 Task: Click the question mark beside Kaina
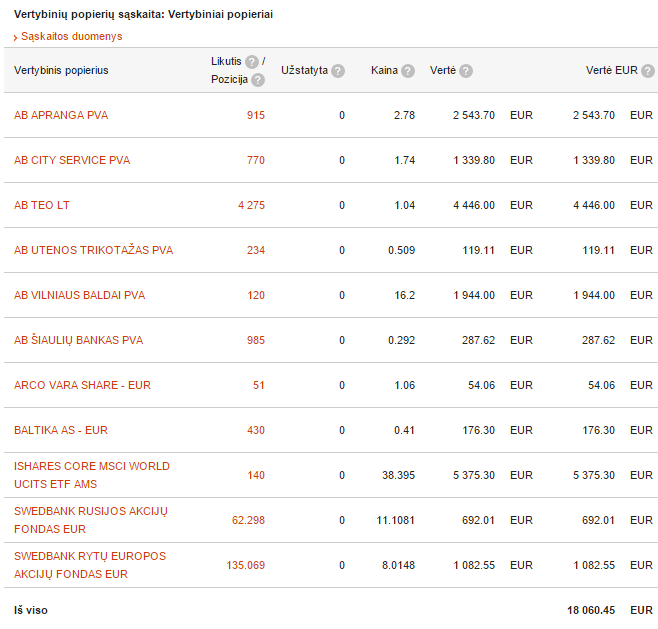coord(407,71)
